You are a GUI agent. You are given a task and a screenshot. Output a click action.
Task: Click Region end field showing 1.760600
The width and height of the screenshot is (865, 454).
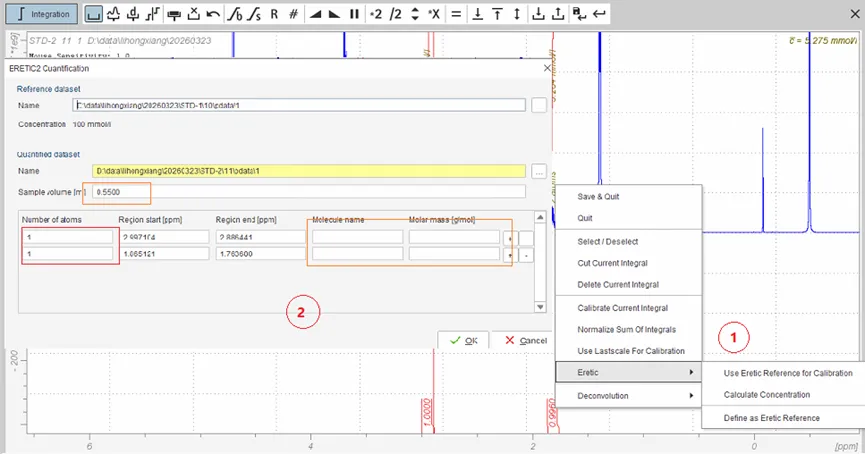point(260,254)
